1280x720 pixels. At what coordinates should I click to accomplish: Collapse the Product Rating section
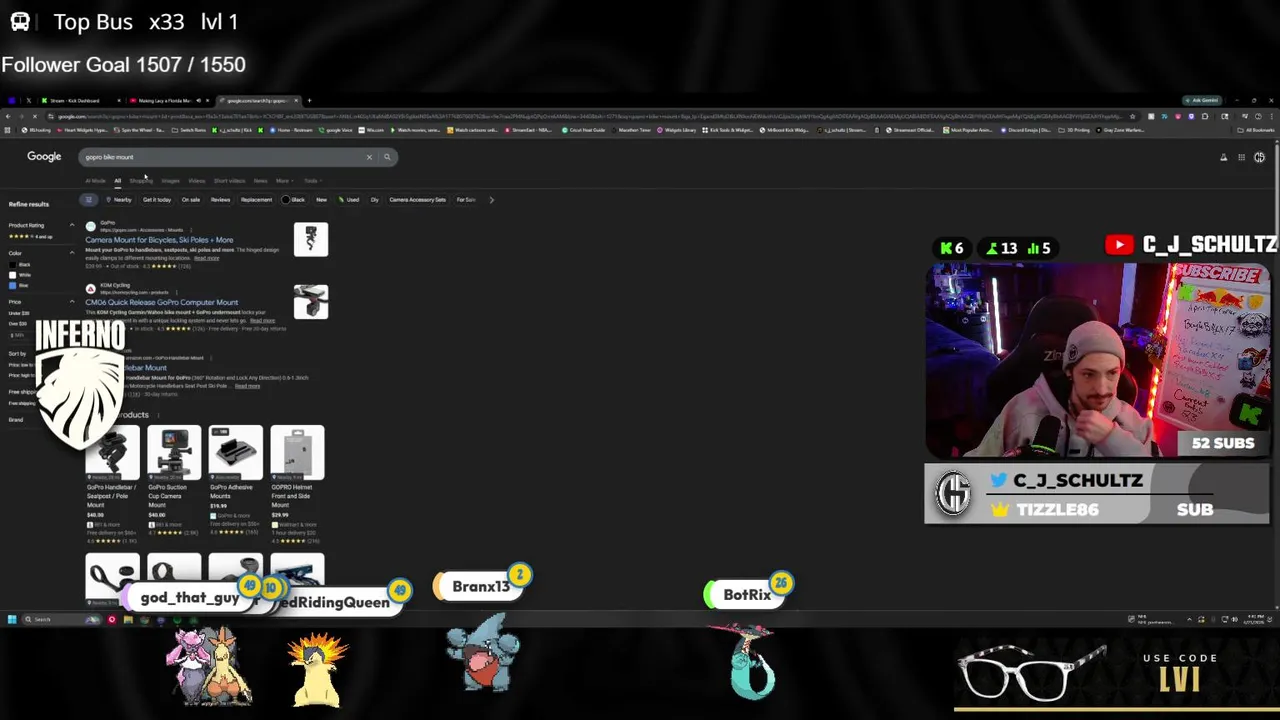[x=72, y=225]
